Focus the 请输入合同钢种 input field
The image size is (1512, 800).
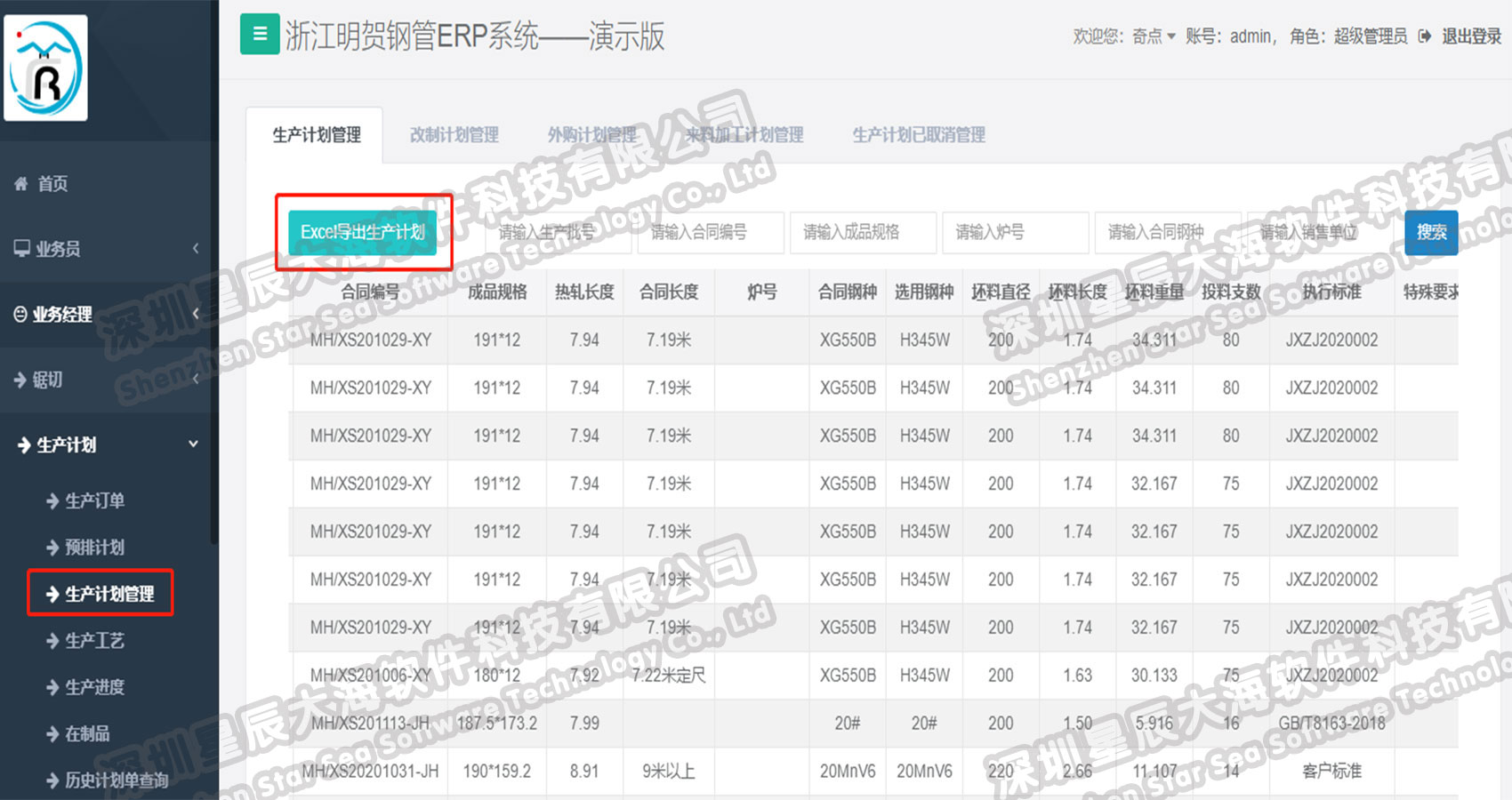pyautogui.click(x=1168, y=233)
